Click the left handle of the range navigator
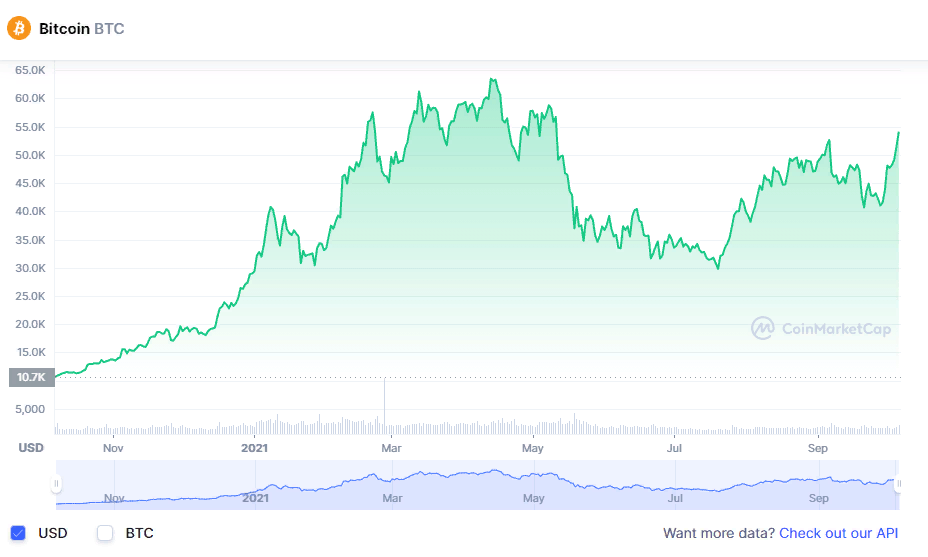The height and width of the screenshot is (557, 928). coord(56,484)
